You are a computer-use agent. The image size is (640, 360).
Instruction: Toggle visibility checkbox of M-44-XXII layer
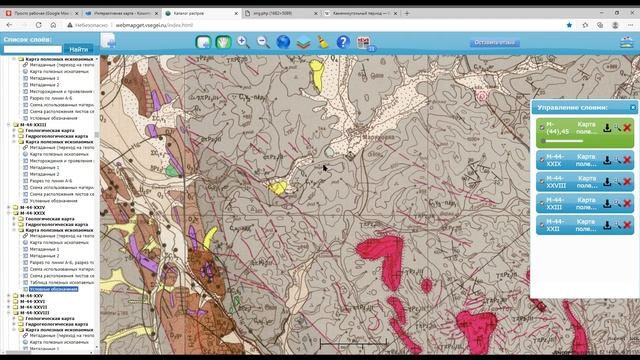point(542,225)
